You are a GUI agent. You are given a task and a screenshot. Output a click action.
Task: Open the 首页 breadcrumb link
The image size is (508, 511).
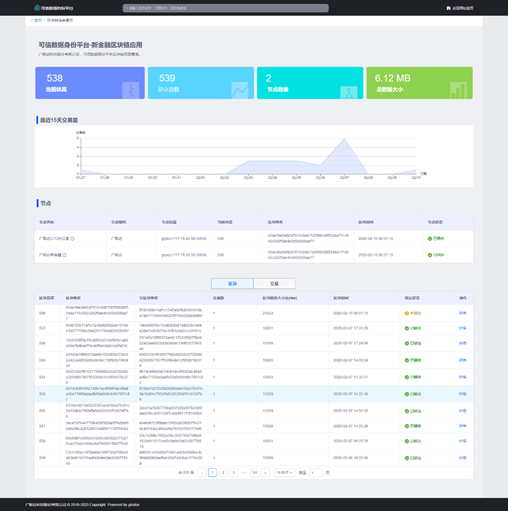pos(38,20)
